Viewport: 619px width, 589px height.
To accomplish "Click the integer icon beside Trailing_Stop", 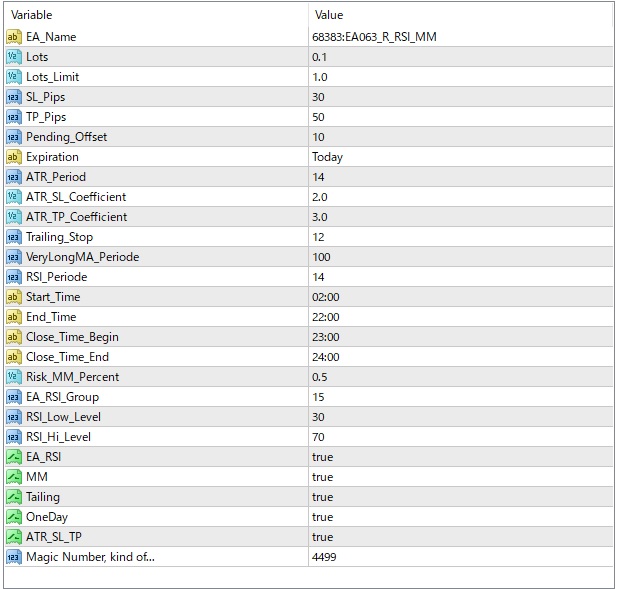I will [x=14, y=237].
